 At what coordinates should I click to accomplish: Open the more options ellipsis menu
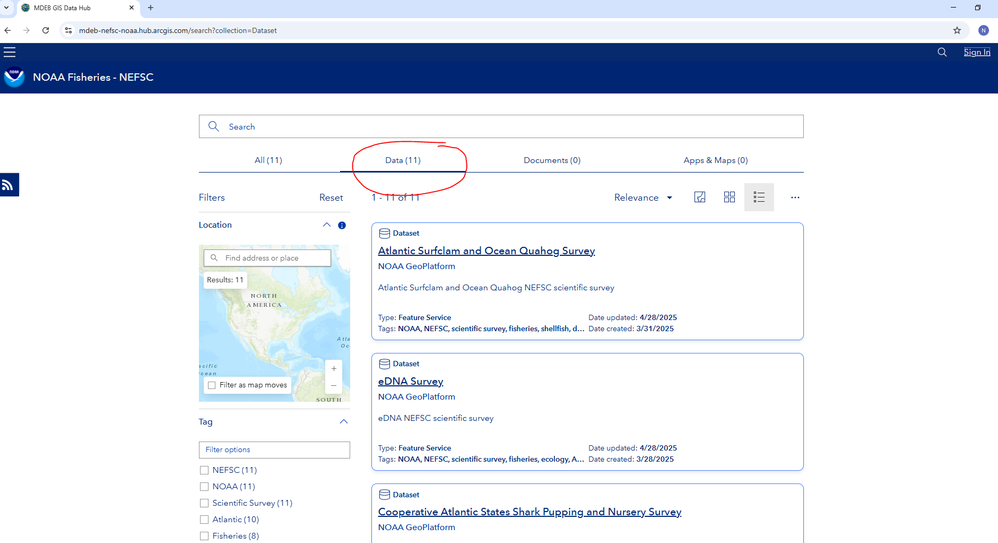click(795, 197)
